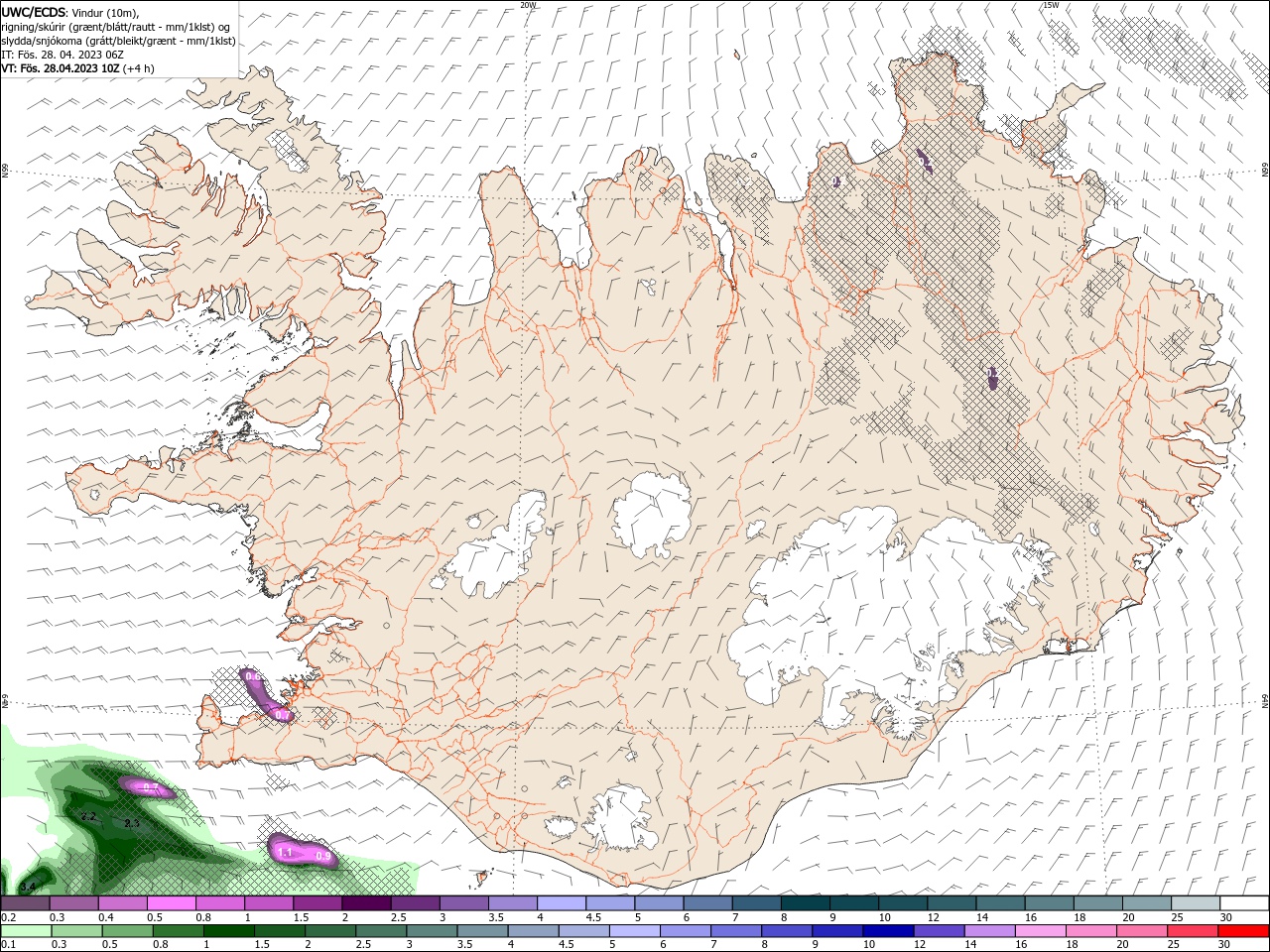Click the 2.3 rainfall value in the dark green area
Screen dimensions: 1270x952
[x=132, y=823]
